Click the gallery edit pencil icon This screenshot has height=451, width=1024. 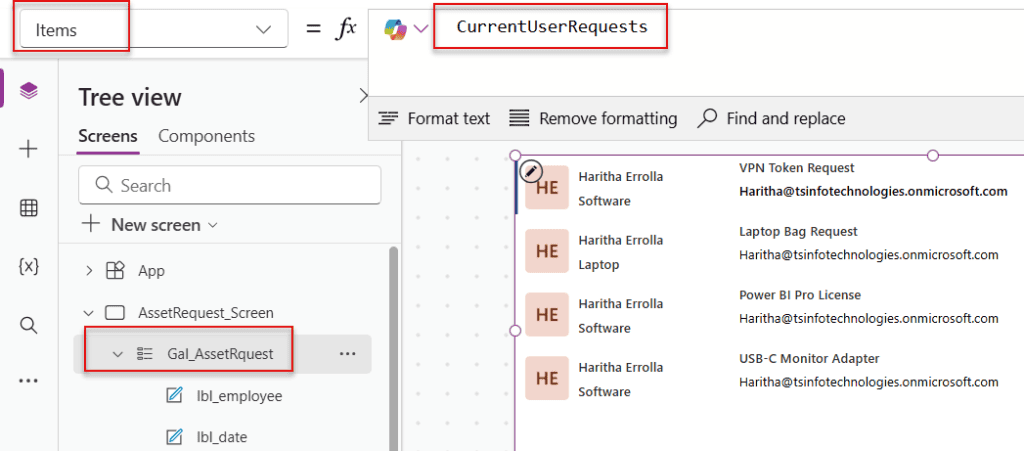[531, 171]
